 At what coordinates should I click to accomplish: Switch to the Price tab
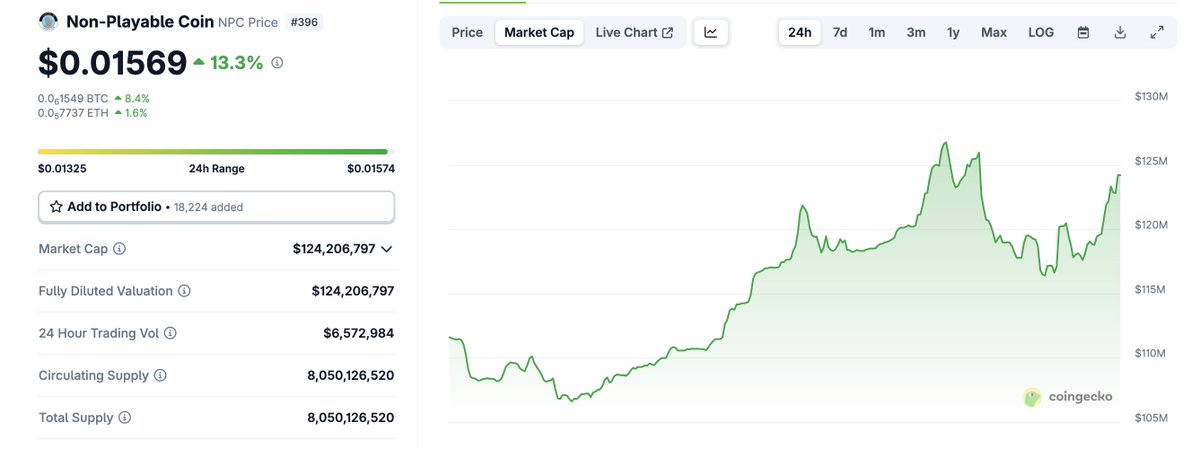point(467,32)
